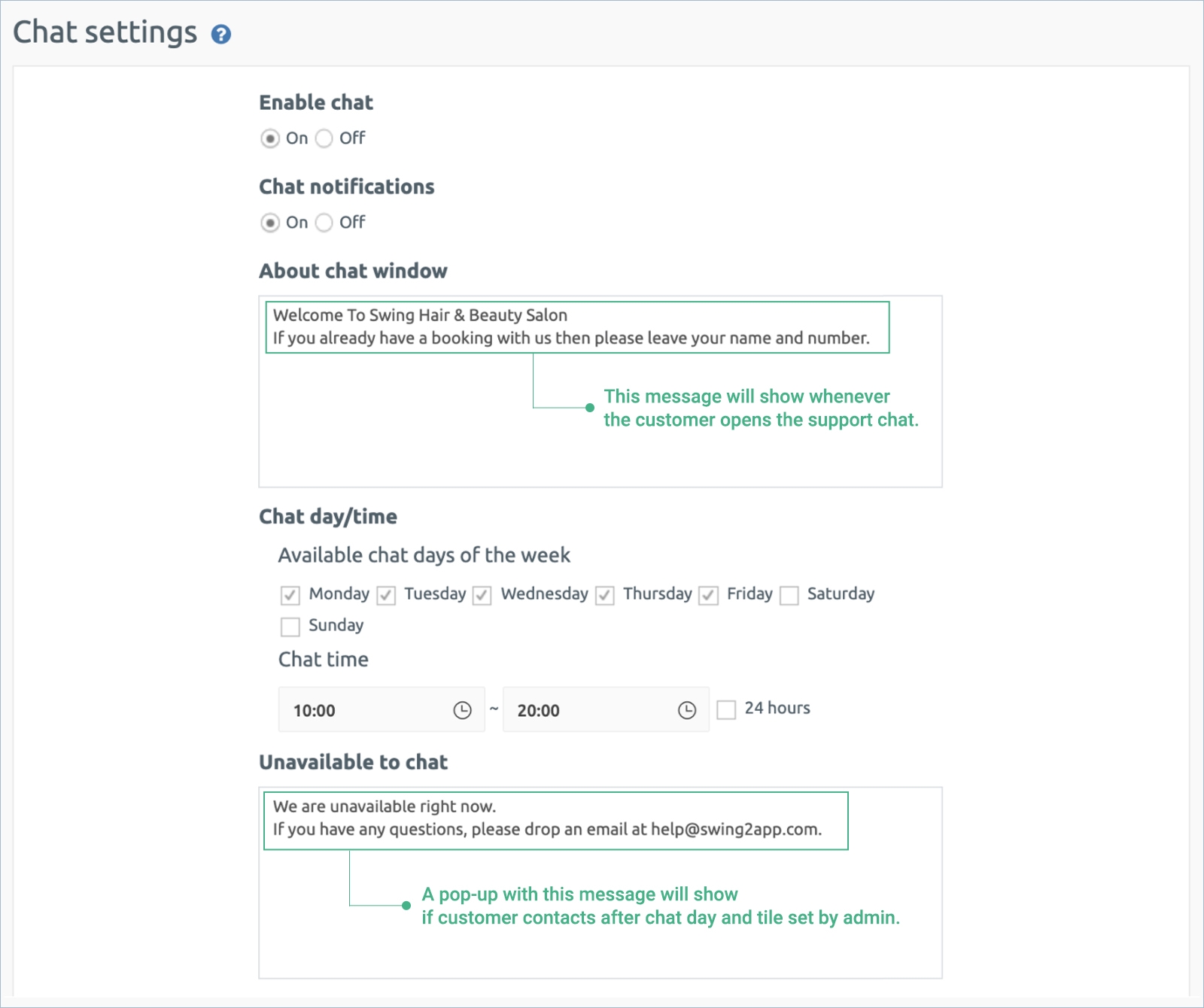Click the 20:00 end time field
Viewport: 1204px width, 1008px height.
point(587,710)
